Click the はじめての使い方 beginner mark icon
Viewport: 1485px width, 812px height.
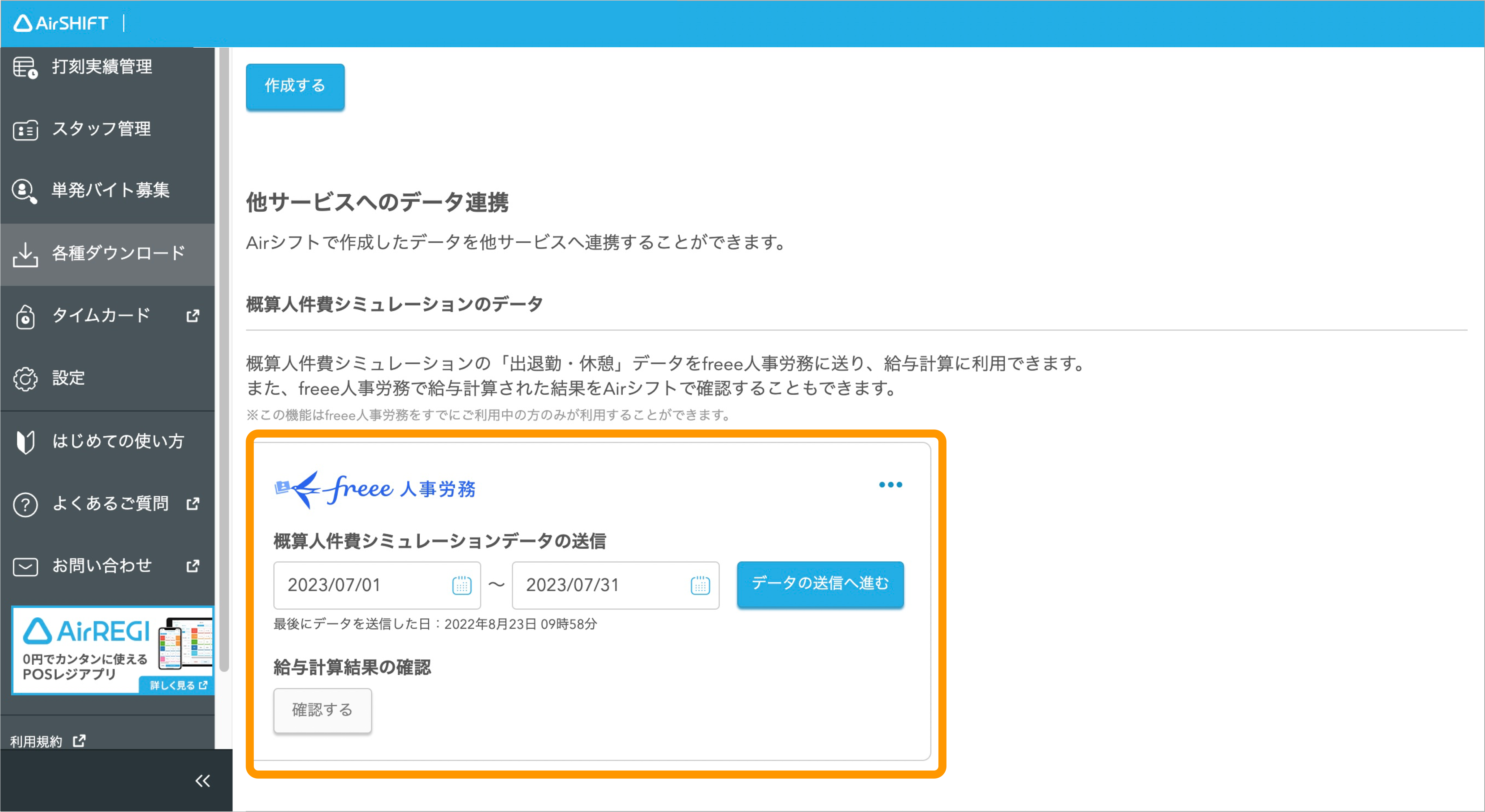click(x=25, y=442)
